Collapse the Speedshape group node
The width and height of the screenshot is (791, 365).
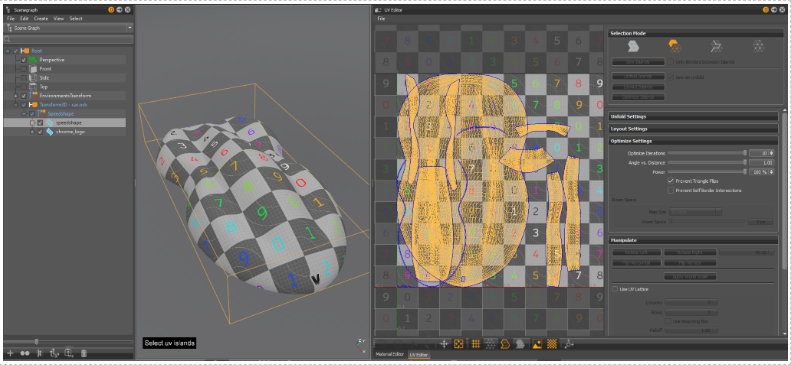(24, 114)
